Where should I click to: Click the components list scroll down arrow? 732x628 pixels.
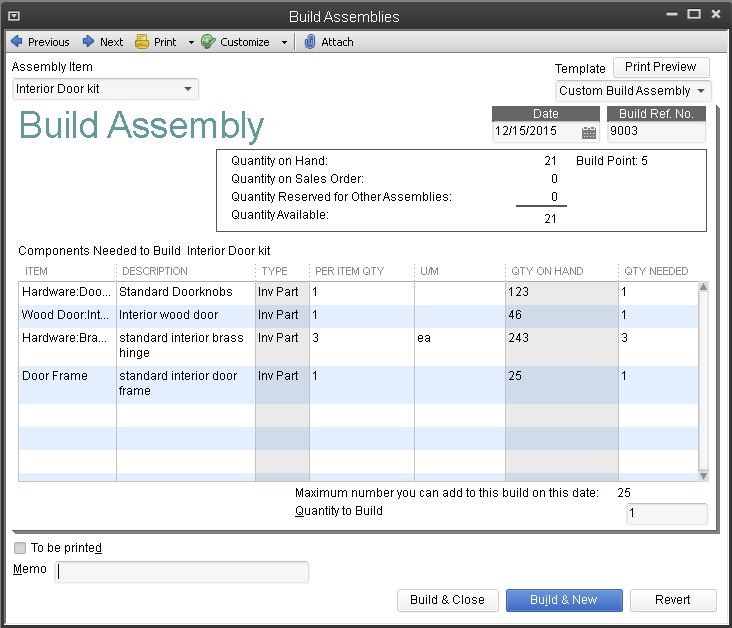pos(703,476)
